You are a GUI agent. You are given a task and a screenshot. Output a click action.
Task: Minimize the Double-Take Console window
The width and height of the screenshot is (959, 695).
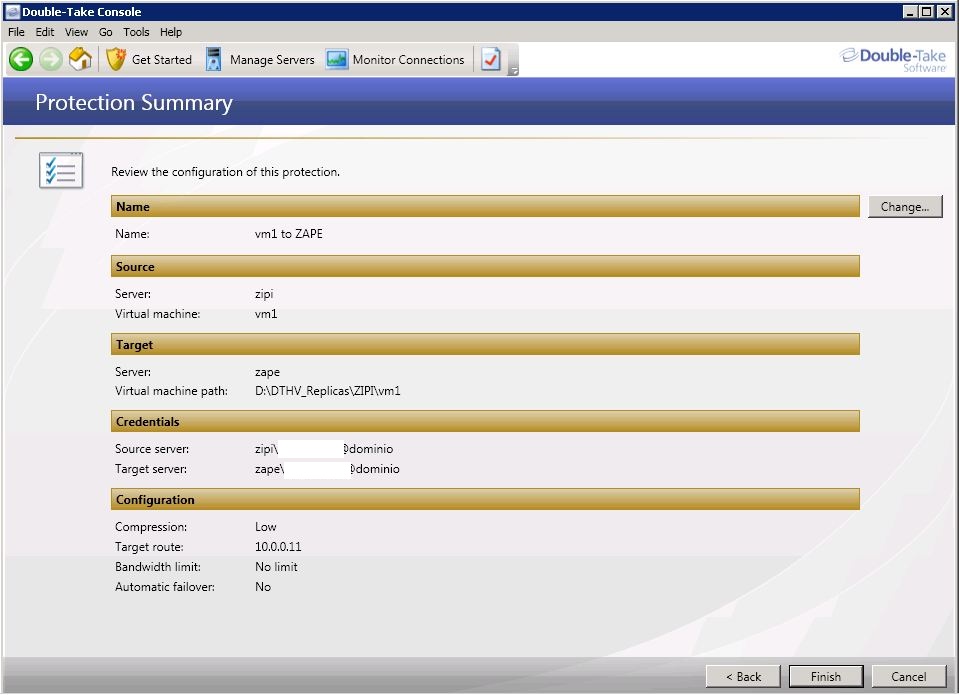pos(911,12)
